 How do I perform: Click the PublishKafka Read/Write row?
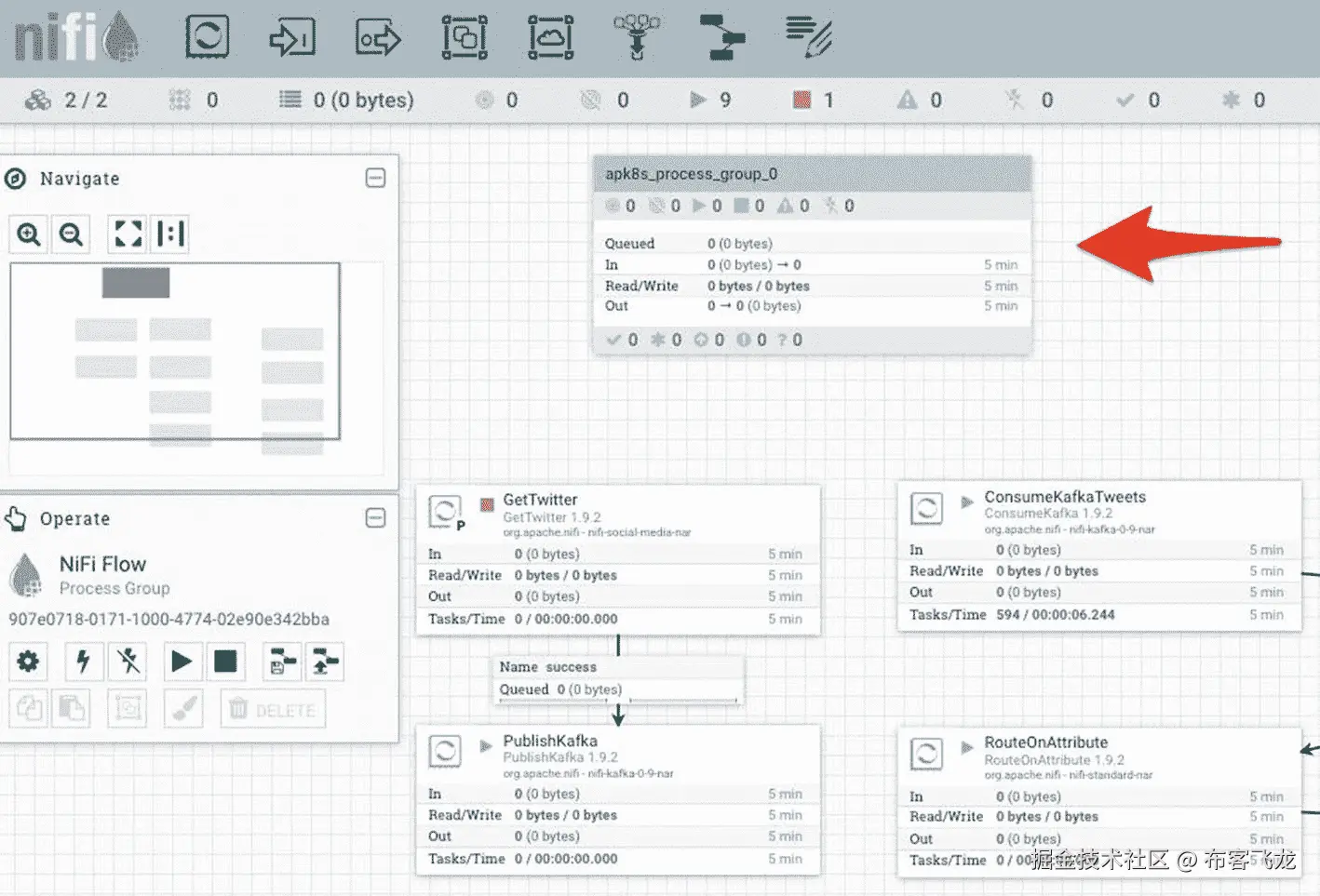click(618, 815)
